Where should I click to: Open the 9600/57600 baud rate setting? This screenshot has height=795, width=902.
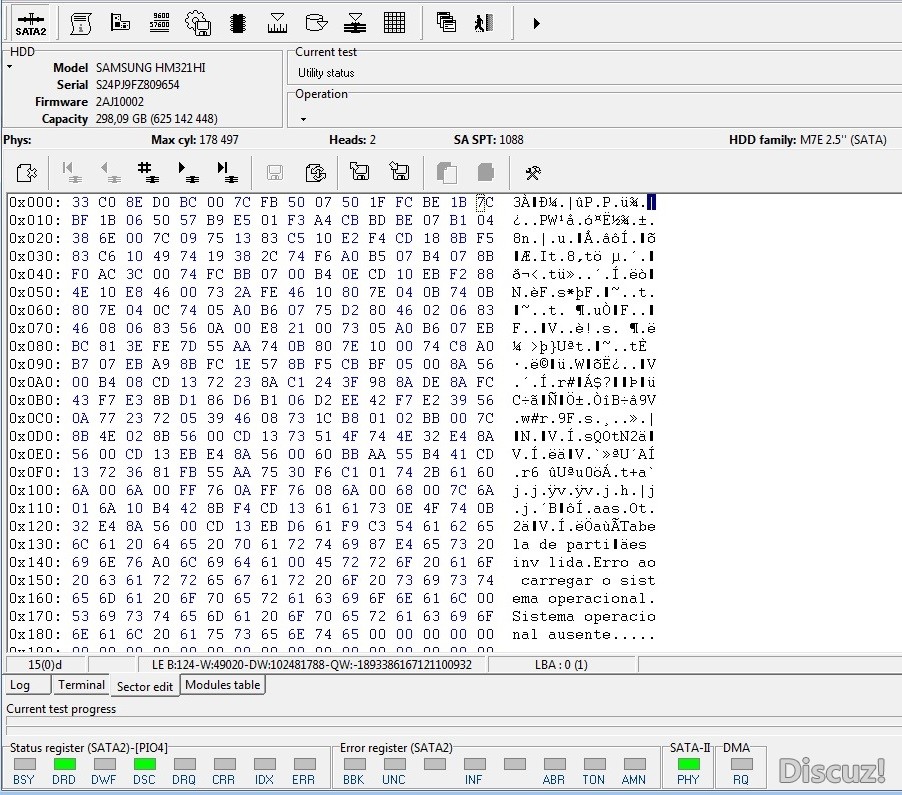159,23
